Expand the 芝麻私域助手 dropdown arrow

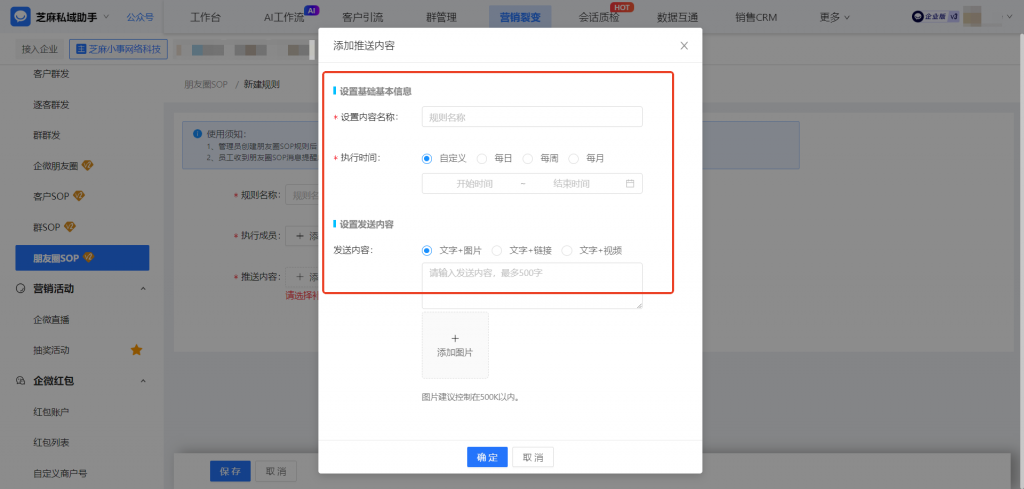point(106,16)
